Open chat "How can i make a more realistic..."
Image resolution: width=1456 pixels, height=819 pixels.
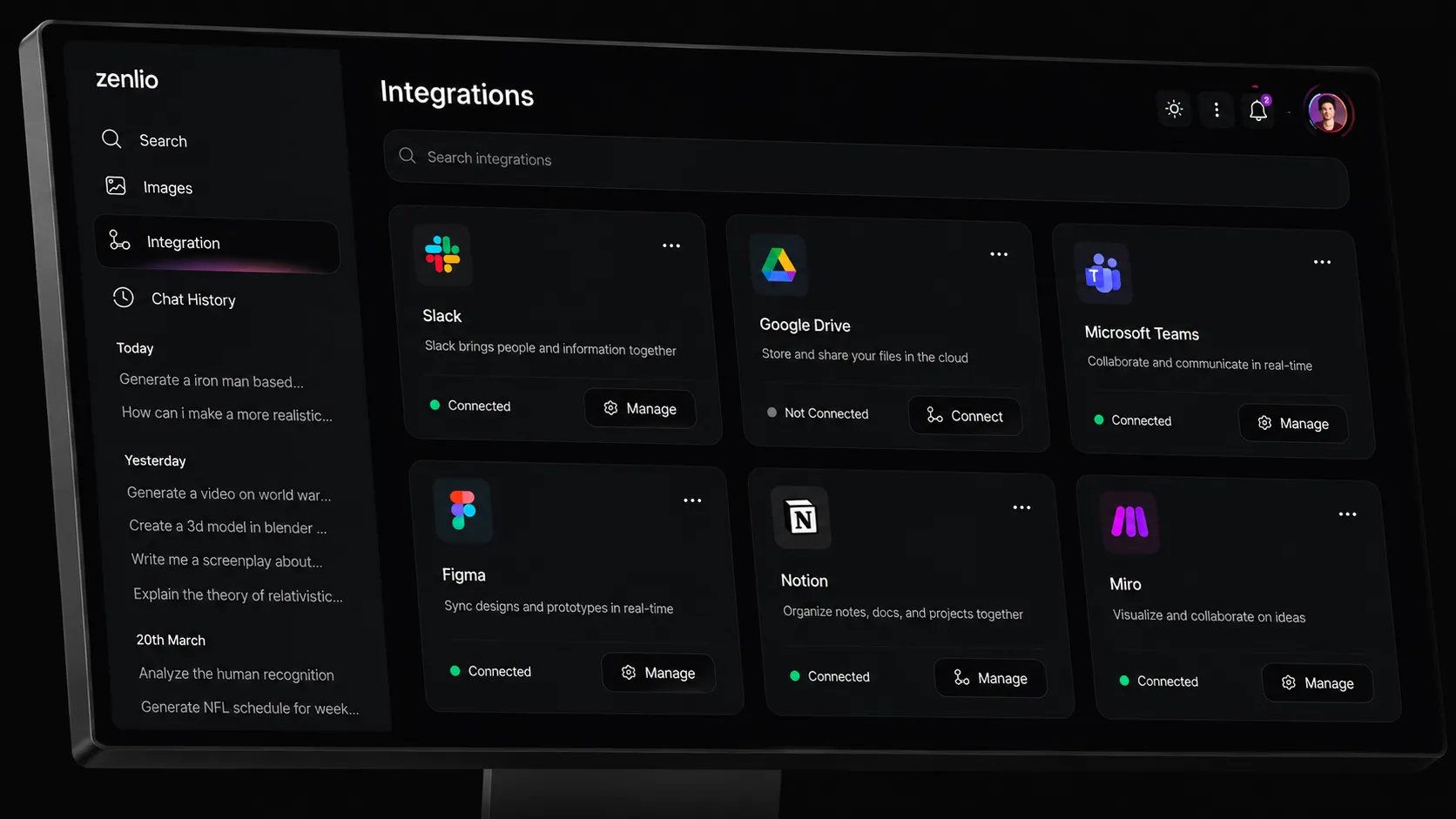(227, 413)
